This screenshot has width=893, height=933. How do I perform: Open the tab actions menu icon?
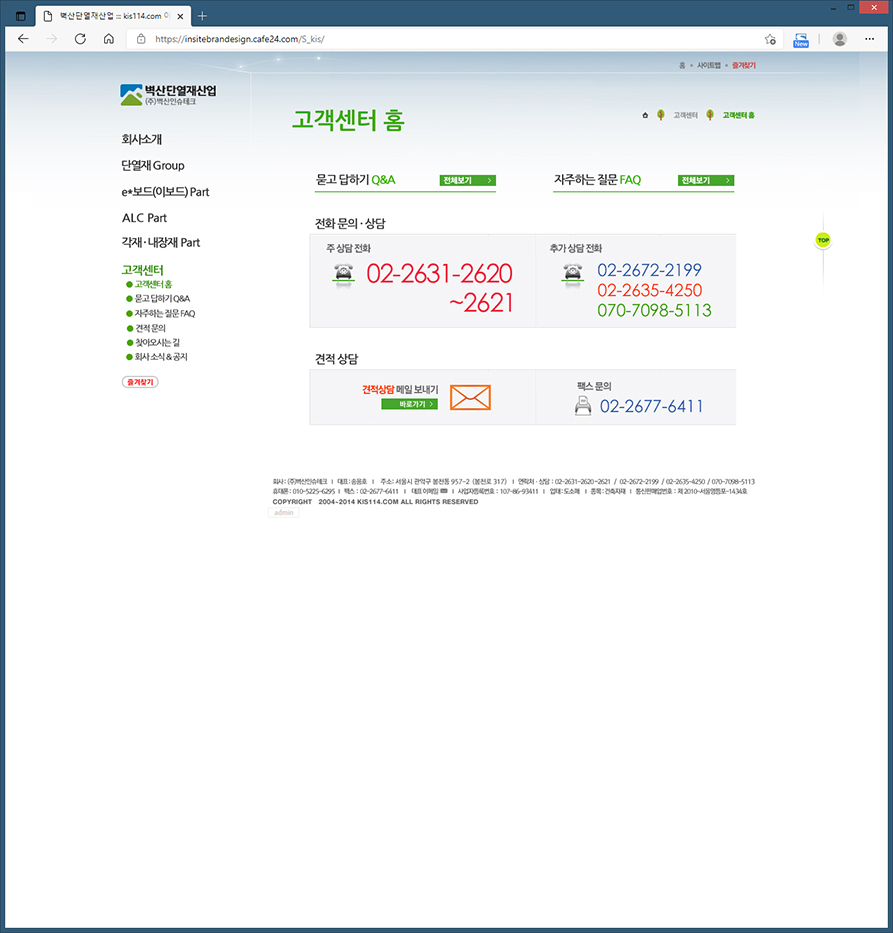coord(20,16)
